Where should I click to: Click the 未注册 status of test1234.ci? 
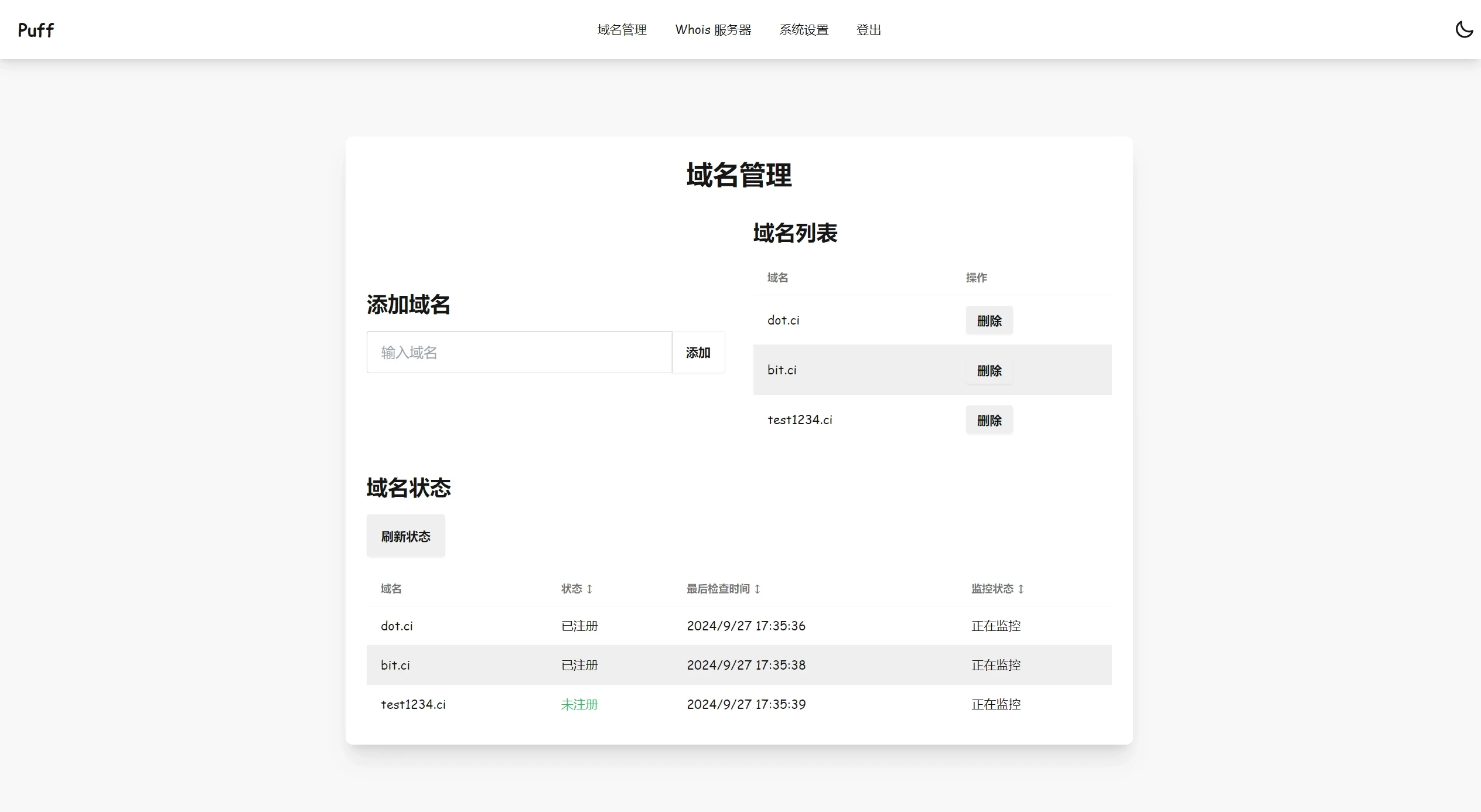coord(579,704)
